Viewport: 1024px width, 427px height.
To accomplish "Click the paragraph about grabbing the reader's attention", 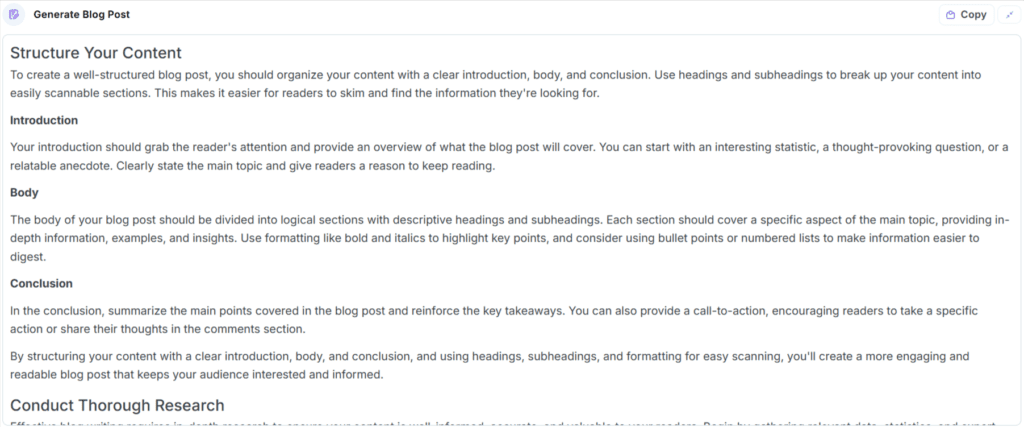I will [x=509, y=157].
